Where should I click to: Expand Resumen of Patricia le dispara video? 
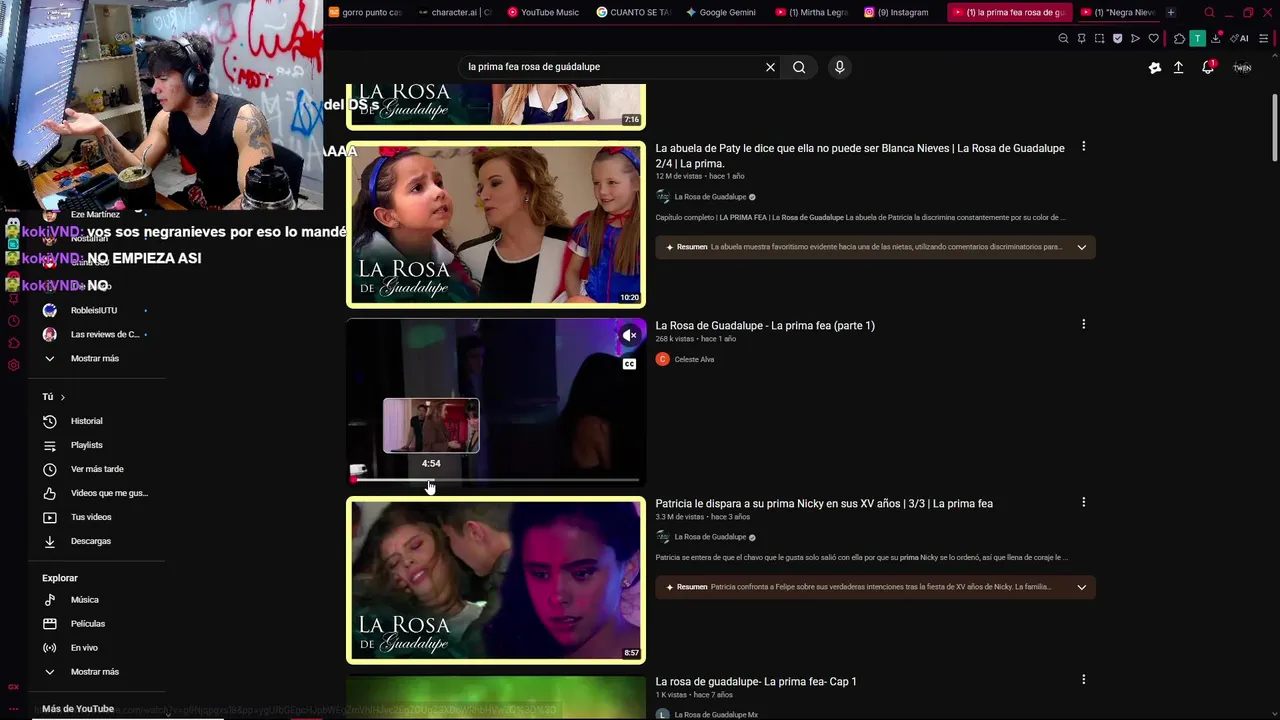click(1081, 587)
